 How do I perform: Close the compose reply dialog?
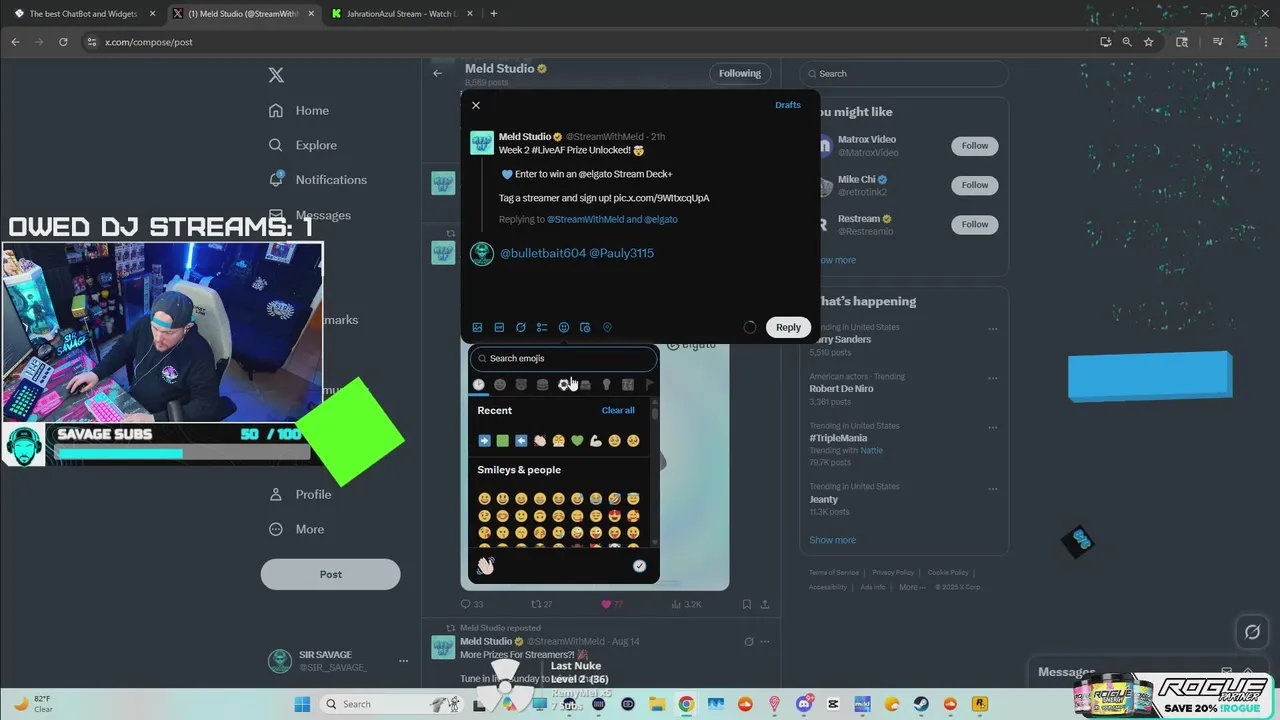(476, 105)
